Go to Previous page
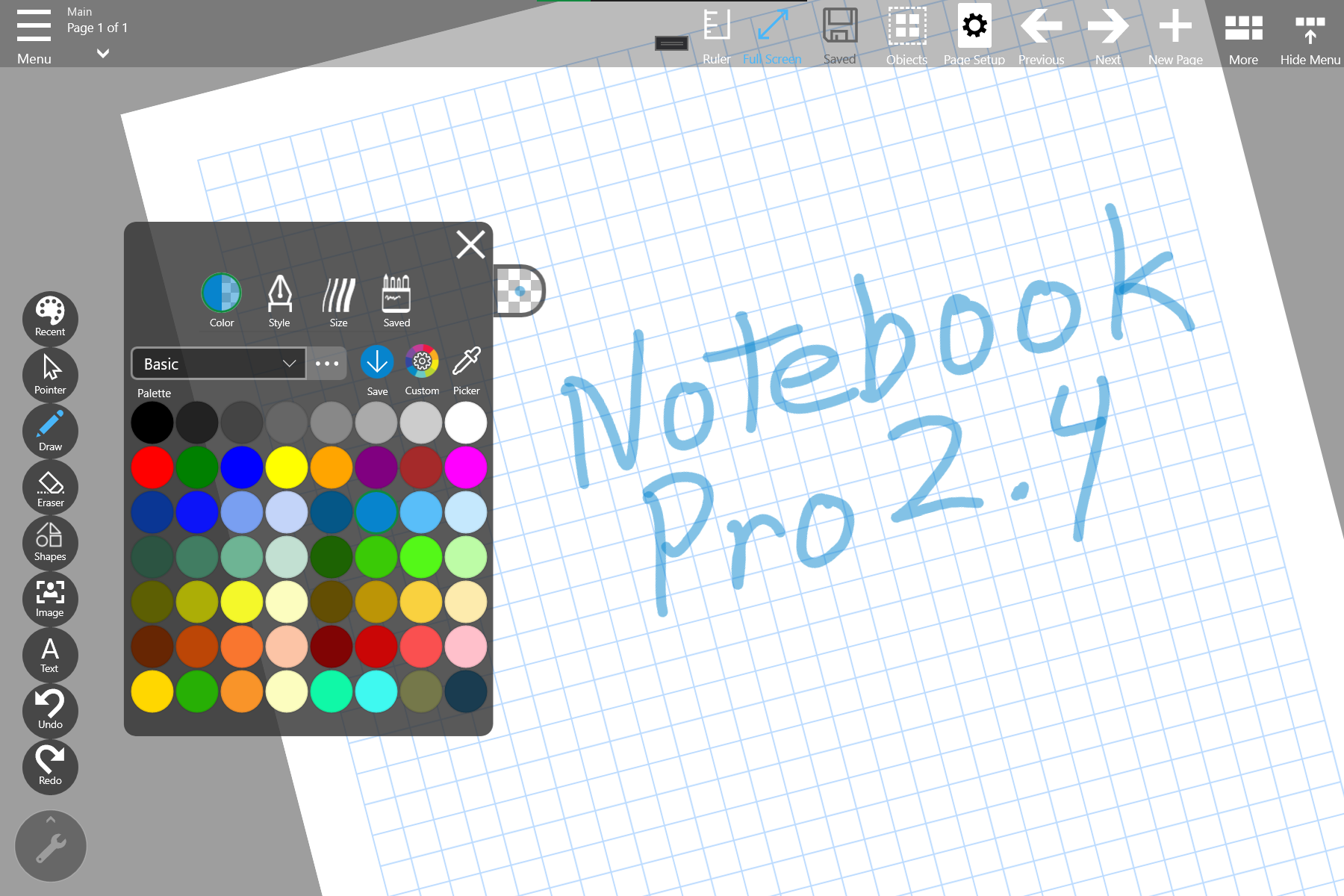Image resolution: width=1344 pixels, height=896 pixels. coord(1042,34)
